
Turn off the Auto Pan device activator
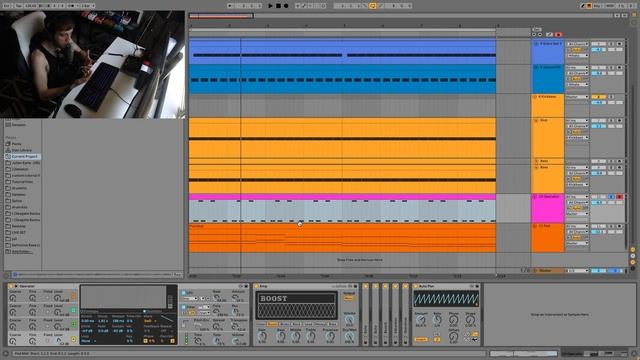pyautogui.click(x=416, y=287)
